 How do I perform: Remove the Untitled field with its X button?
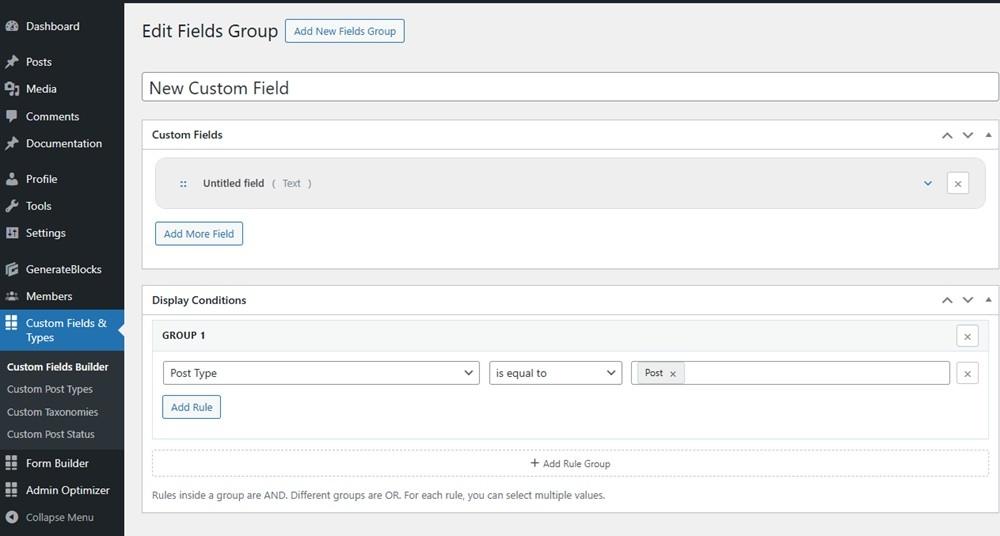point(957,184)
